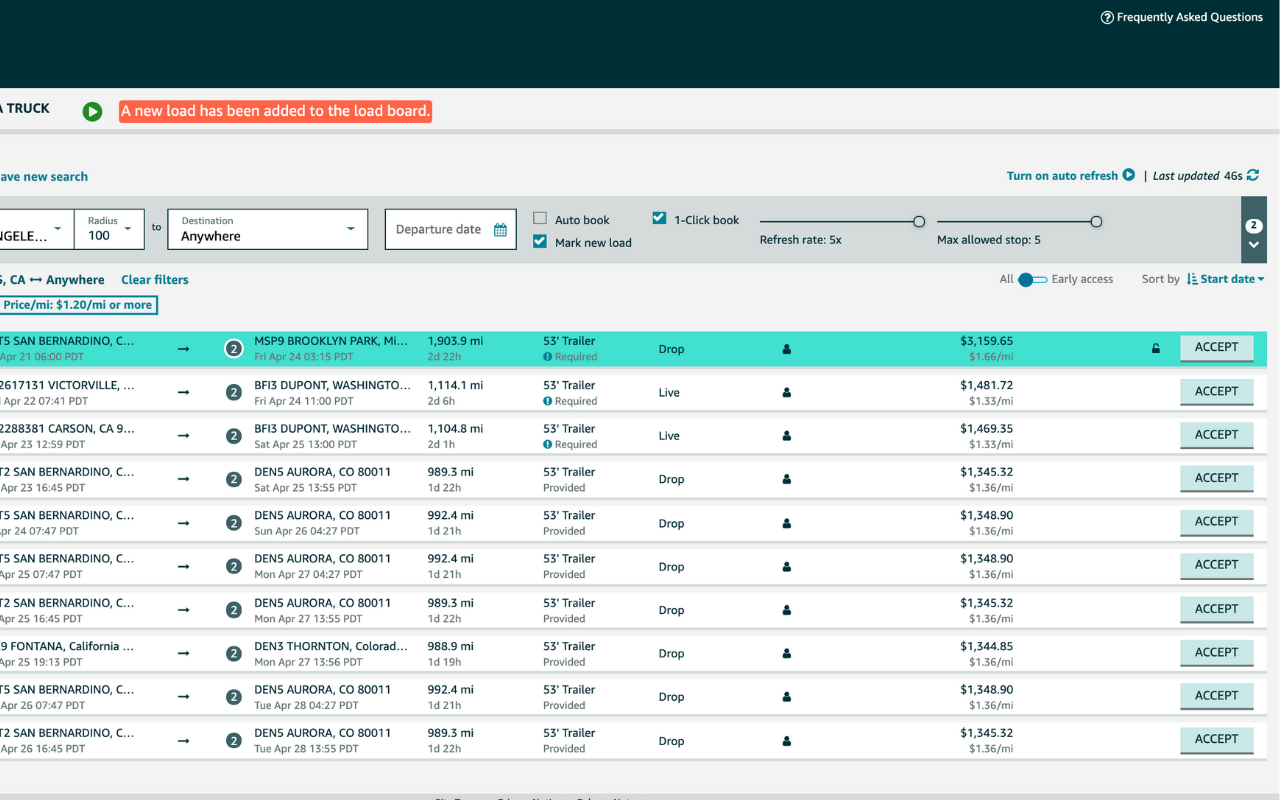Accept the load arriving Sun Apr 26 04:27
Screen dimensions: 1280x800
1216,522
